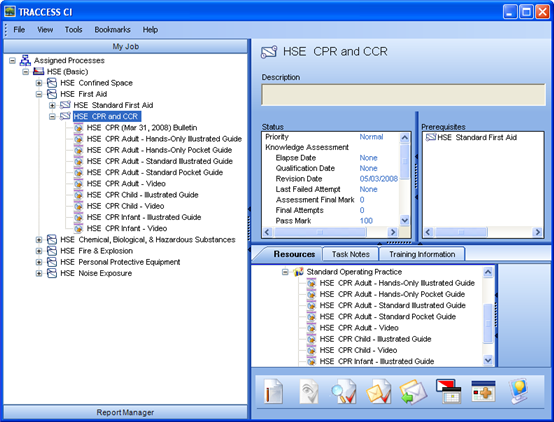Click the document with pencil toolbar icon
The image size is (554, 422).
tap(273, 391)
